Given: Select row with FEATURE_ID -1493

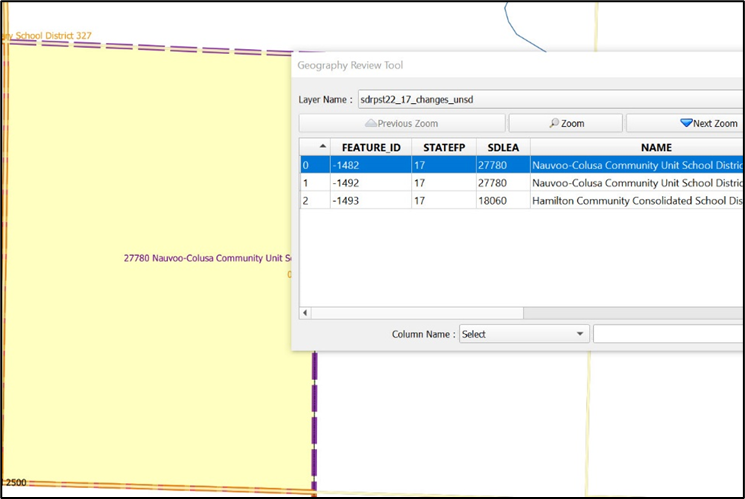Looking at the screenshot, I should click(x=370, y=201).
